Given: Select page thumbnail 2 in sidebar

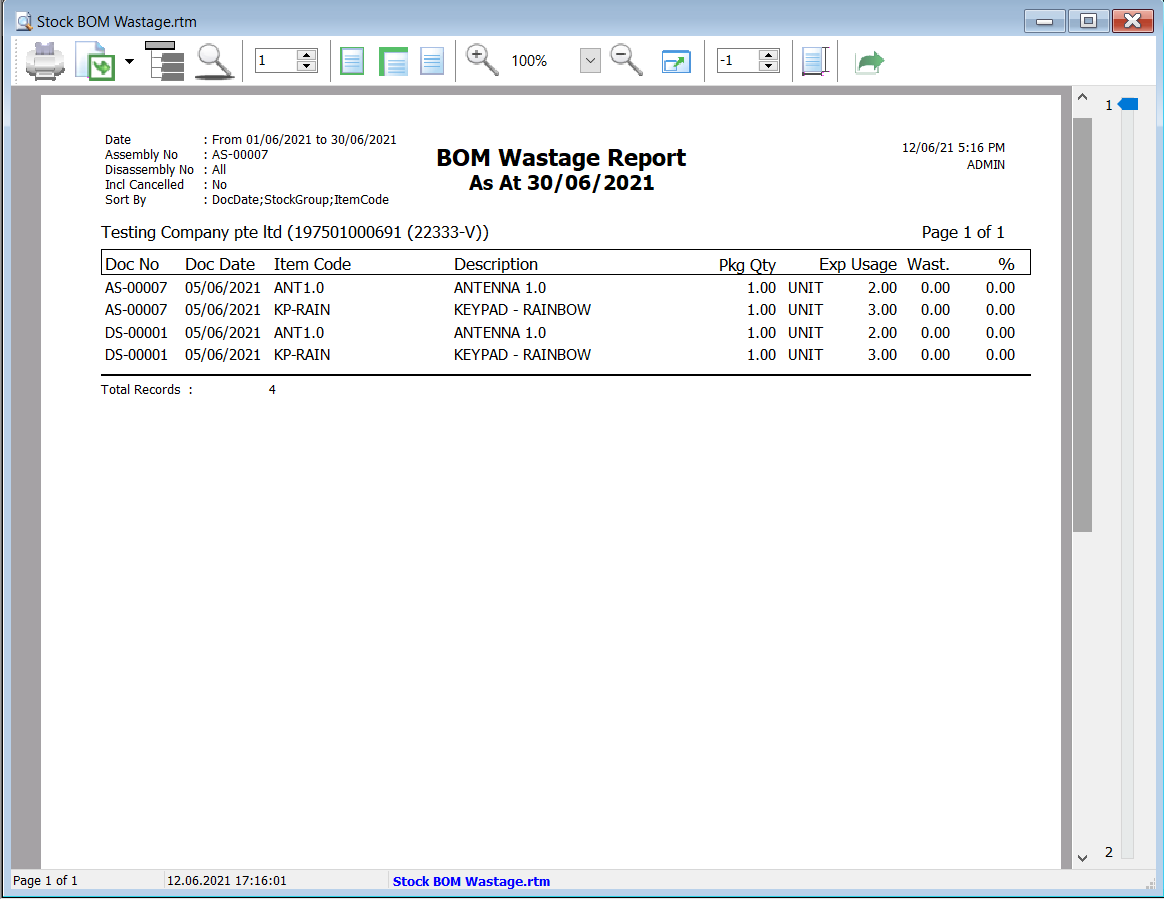Looking at the screenshot, I should (1108, 852).
